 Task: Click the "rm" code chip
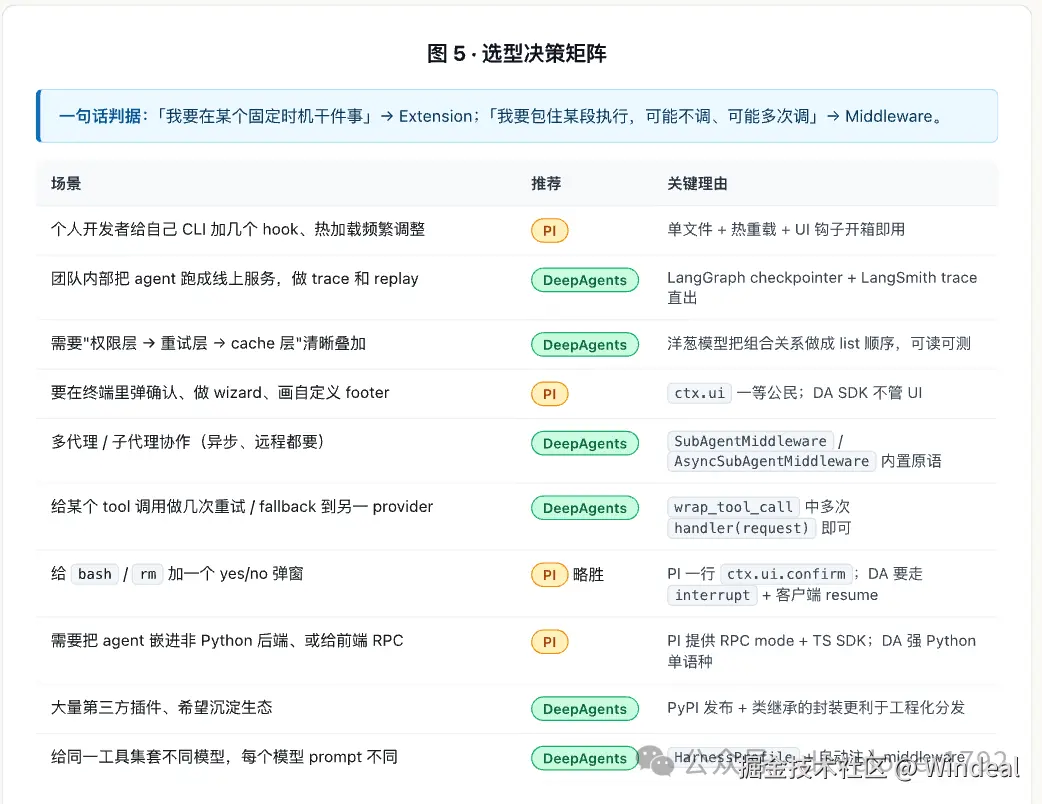(x=148, y=573)
